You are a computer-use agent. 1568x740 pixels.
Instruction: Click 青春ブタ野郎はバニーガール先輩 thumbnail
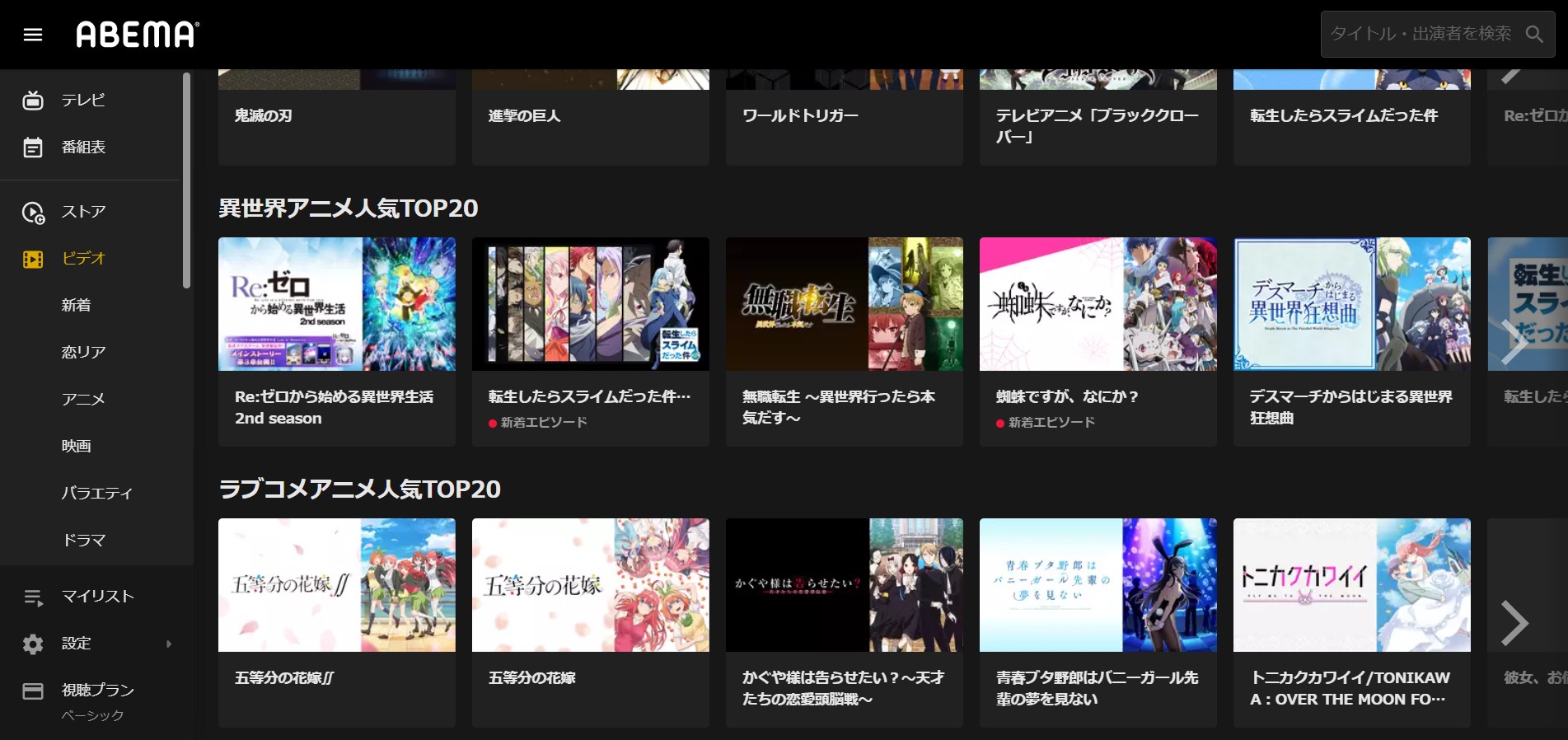(x=1098, y=585)
